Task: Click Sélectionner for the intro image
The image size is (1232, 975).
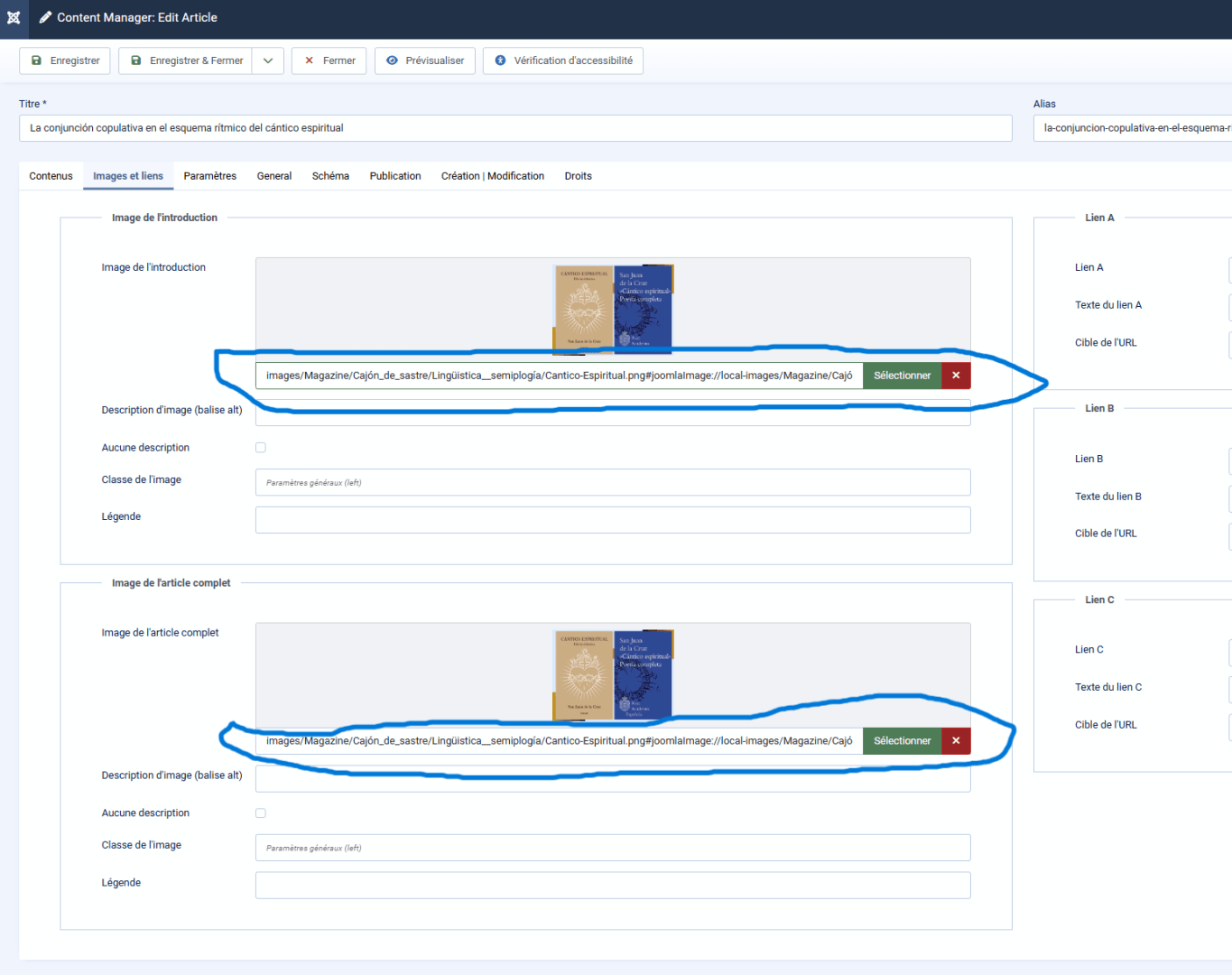Action: [x=902, y=376]
